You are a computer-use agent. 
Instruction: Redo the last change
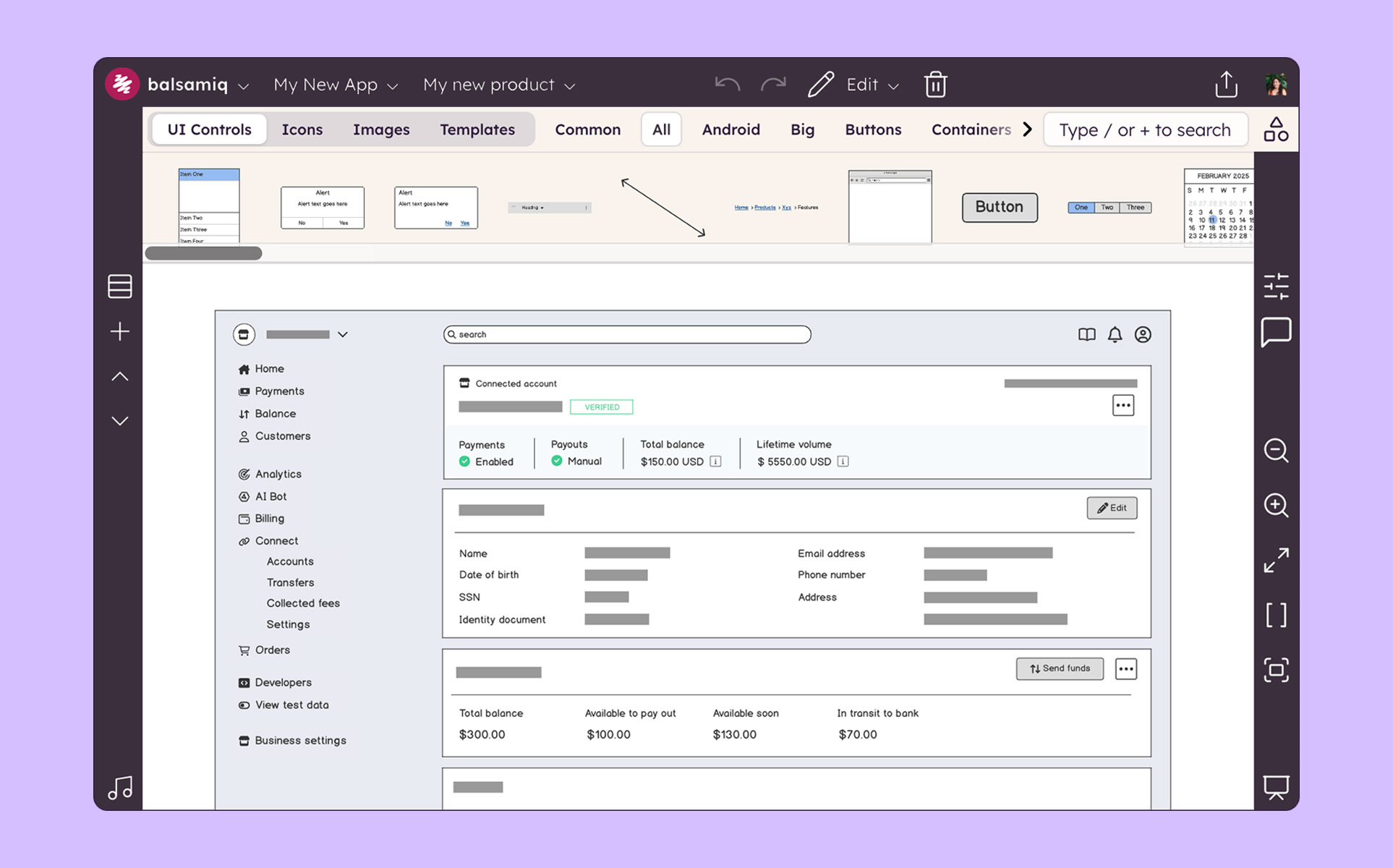point(773,84)
